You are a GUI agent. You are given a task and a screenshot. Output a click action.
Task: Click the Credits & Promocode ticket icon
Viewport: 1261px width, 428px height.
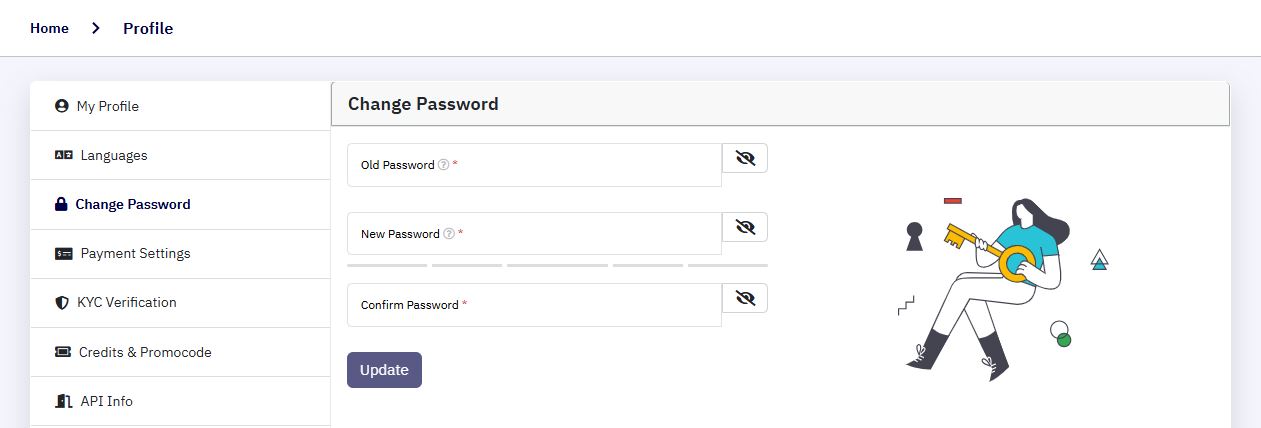[63, 352]
